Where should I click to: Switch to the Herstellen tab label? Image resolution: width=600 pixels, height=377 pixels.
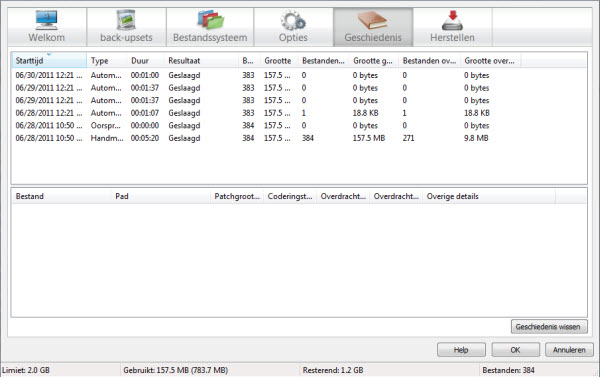click(452, 38)
